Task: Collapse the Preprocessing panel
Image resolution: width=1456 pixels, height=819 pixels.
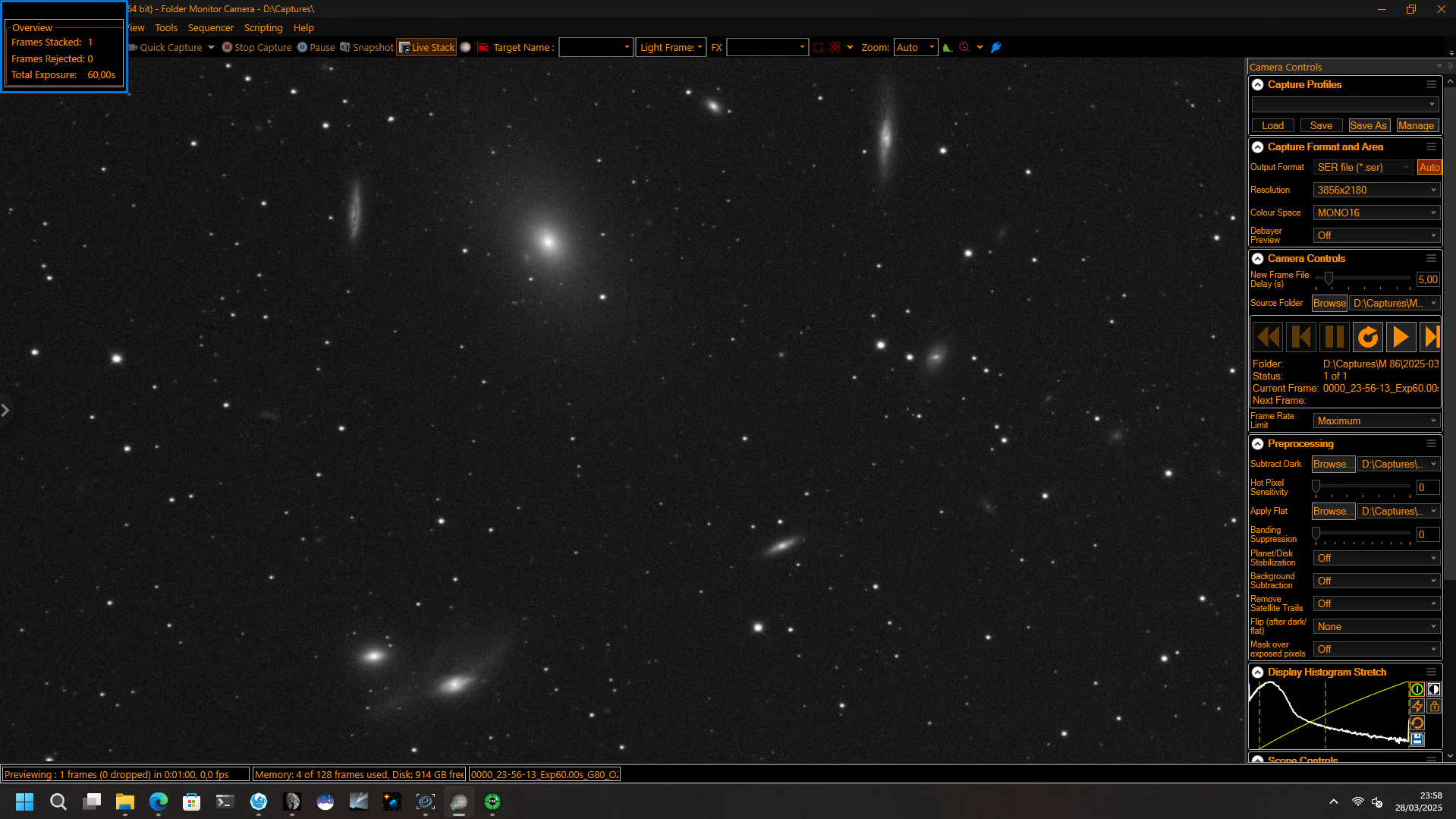Action: pyautogui.click(x=1257, y=443)
